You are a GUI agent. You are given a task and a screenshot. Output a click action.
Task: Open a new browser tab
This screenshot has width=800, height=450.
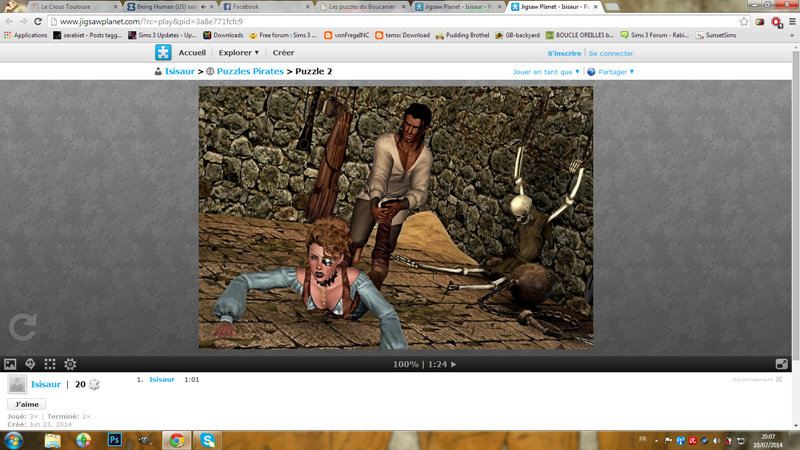(x=612, y=7)
